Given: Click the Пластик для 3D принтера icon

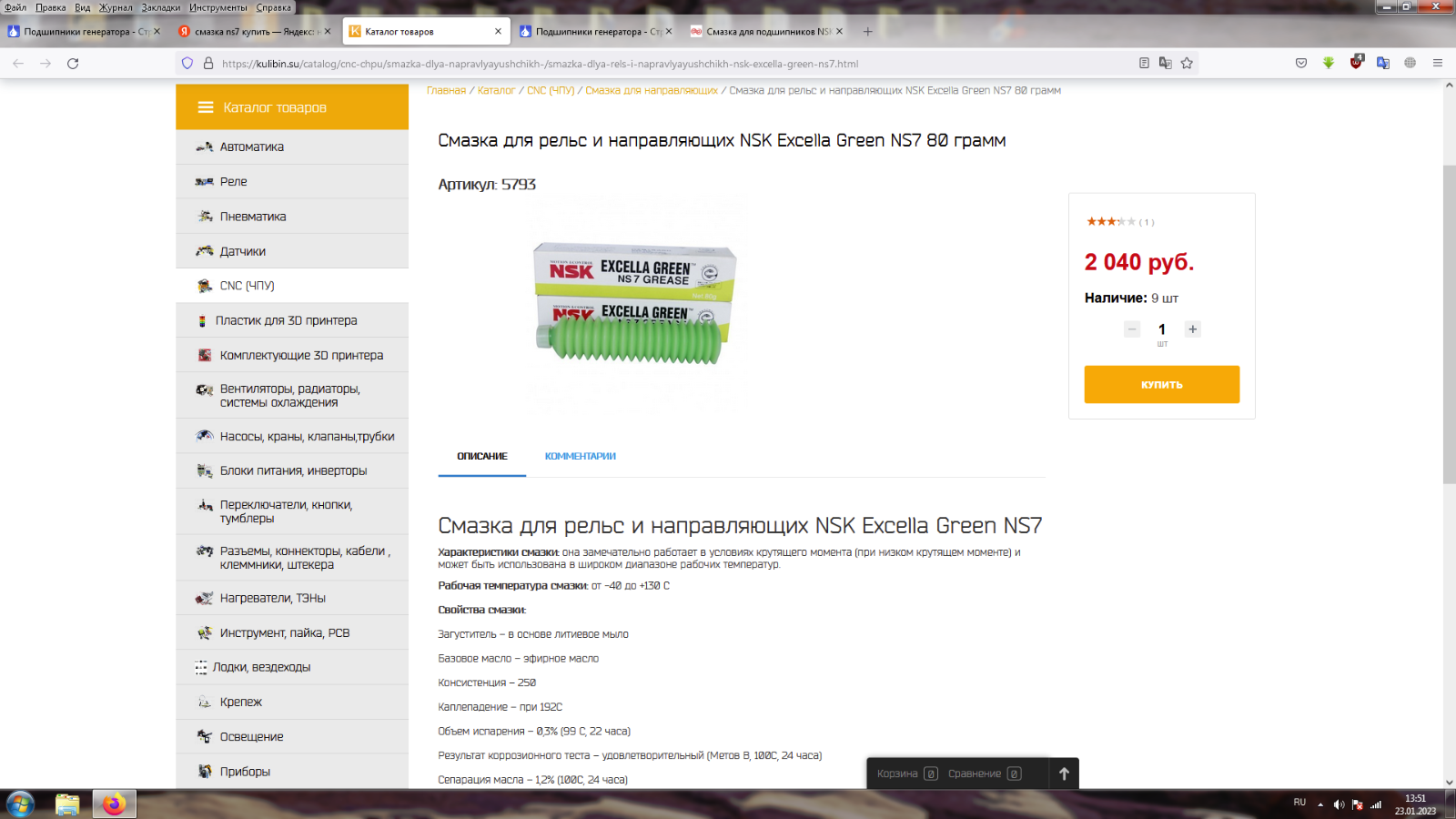Looking at the screenshot, I should pyautogui.click(x=202, y=320).
